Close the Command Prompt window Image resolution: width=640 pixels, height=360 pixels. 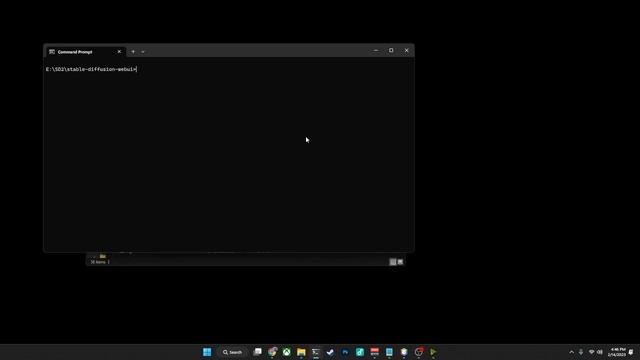coord(407,51)
